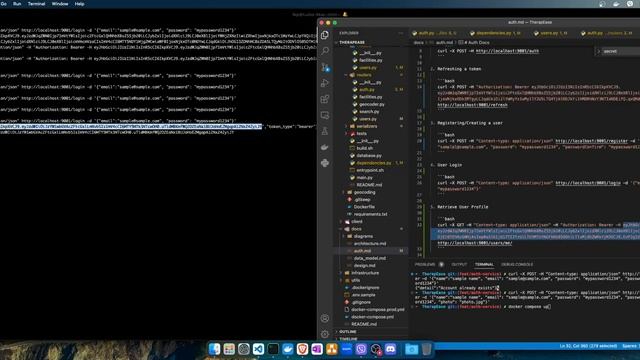Open geocoder.py in the file tree
Image resolution: width=640 pixels, height=360 pixels.
coord(371,104)
